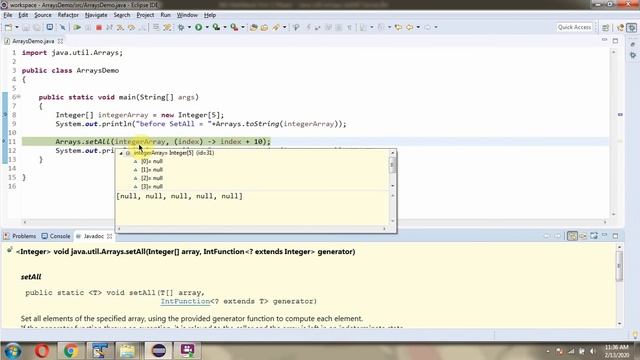Click the red Terminate debug button
The height and width of the screenshot is (360, 640).
click(98, 27)
